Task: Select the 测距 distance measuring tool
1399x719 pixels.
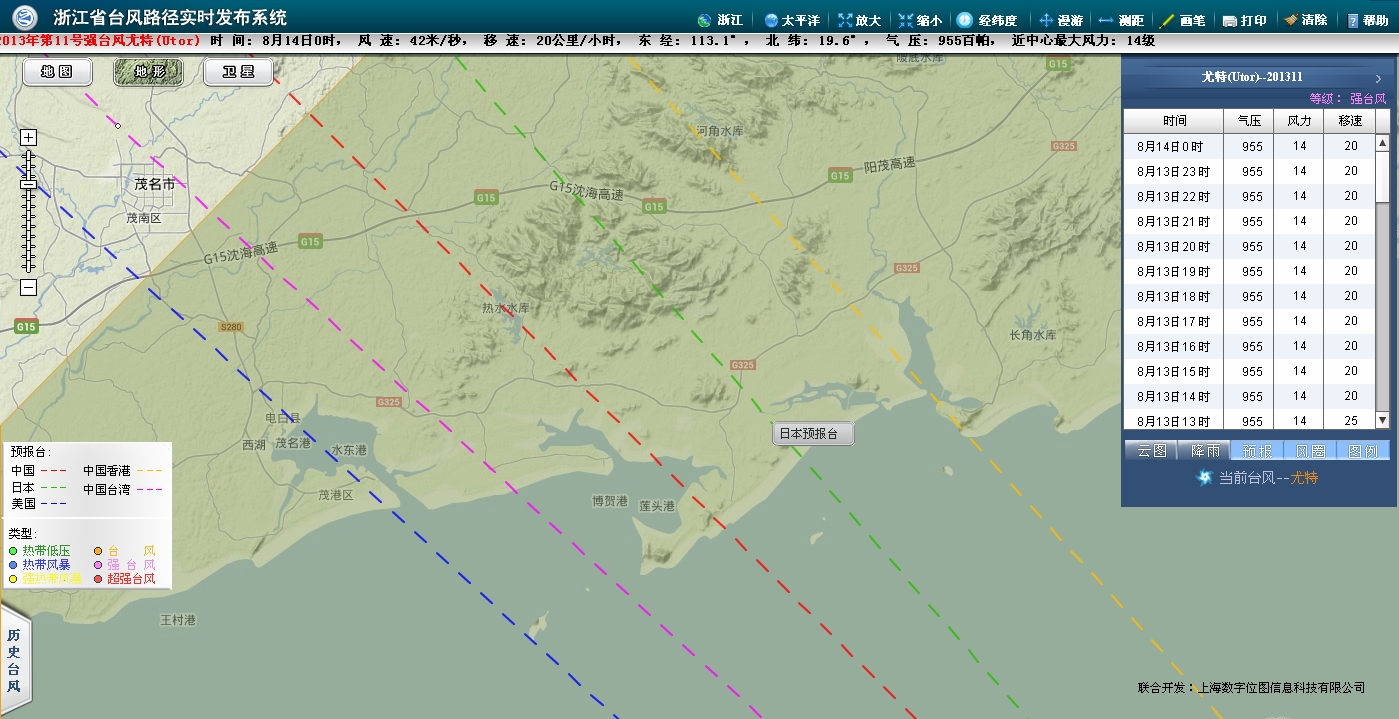Action: [1106, 20]
